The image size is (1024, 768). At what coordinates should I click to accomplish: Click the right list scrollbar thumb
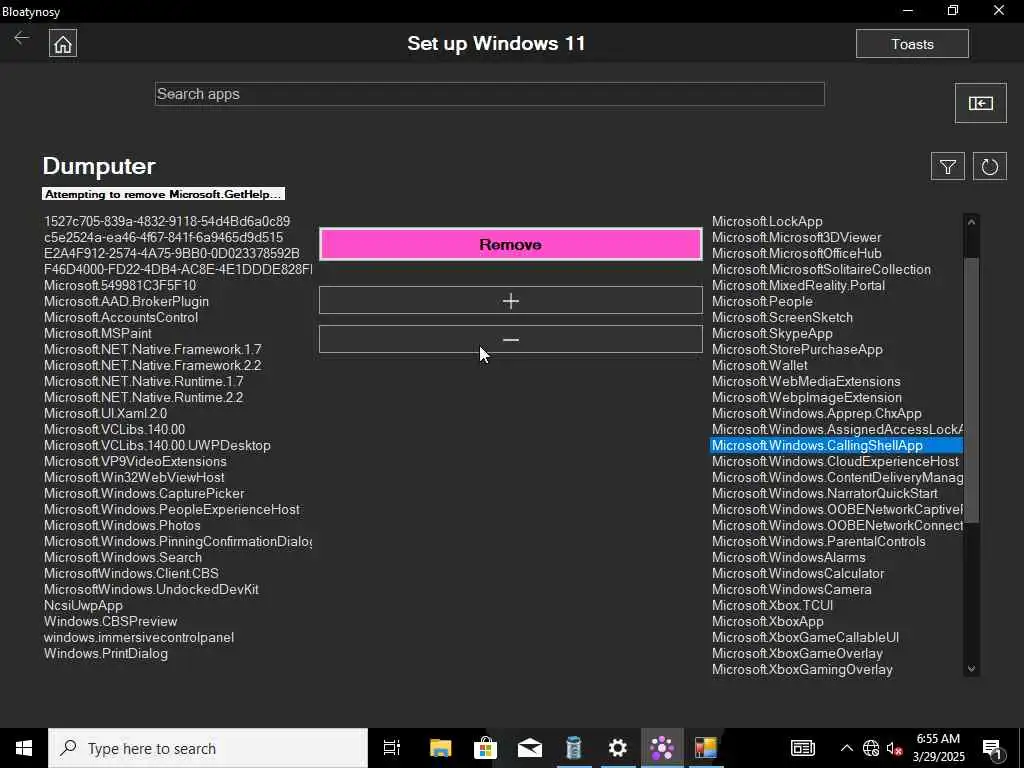[x=971, y=390]
